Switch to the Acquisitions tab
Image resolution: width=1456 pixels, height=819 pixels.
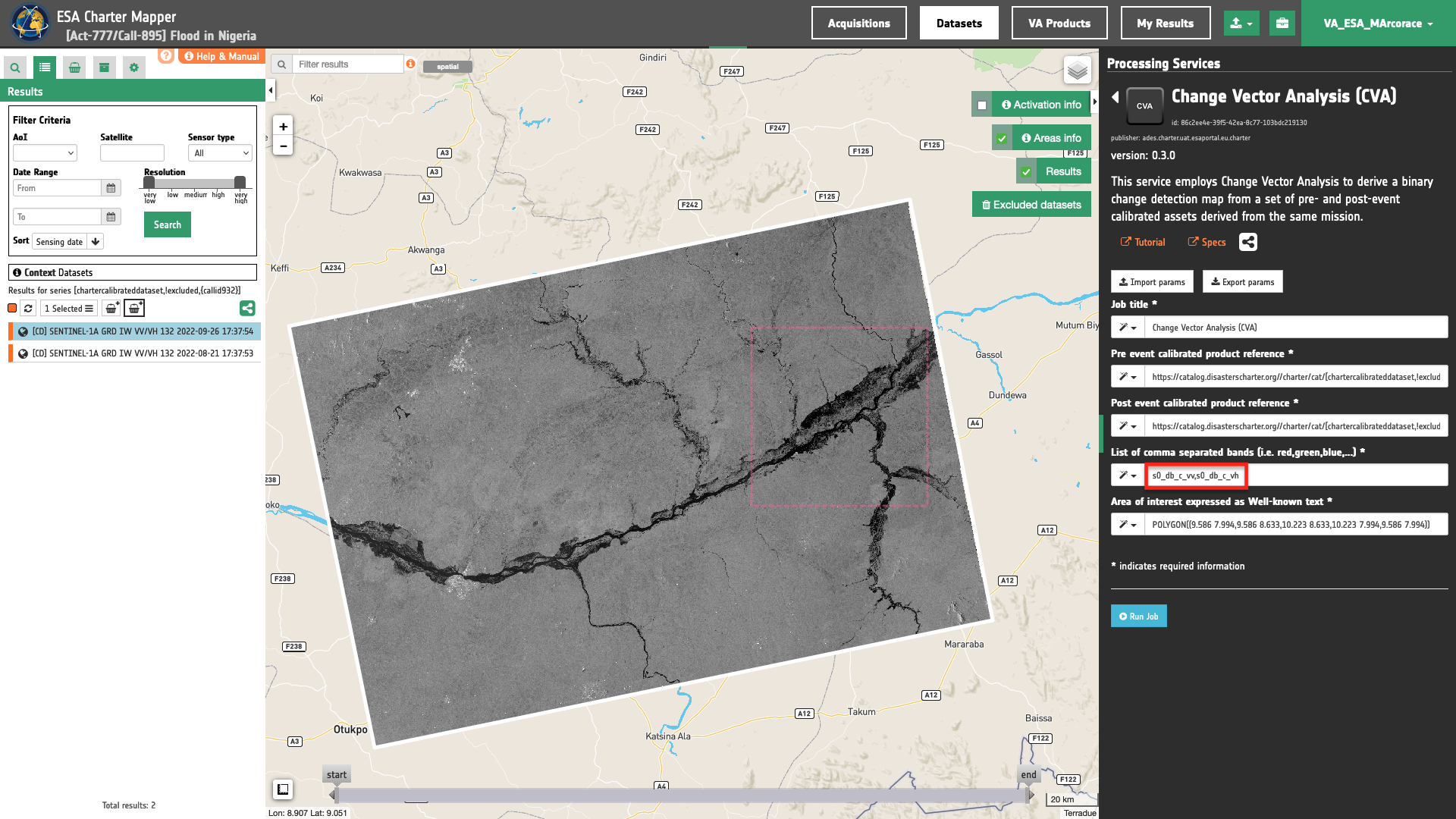859,24
